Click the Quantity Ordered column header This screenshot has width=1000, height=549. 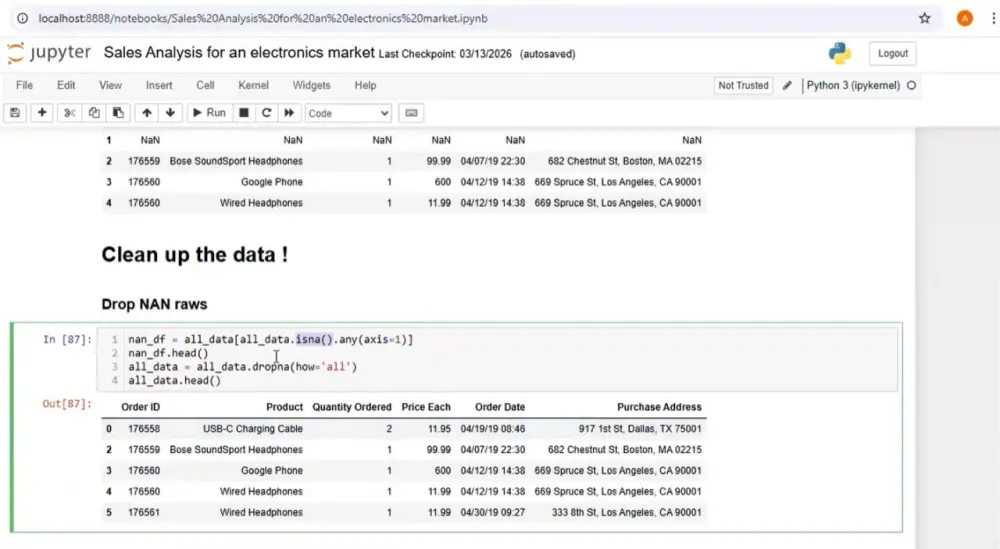pyautogui.click(x=351, y=407)
